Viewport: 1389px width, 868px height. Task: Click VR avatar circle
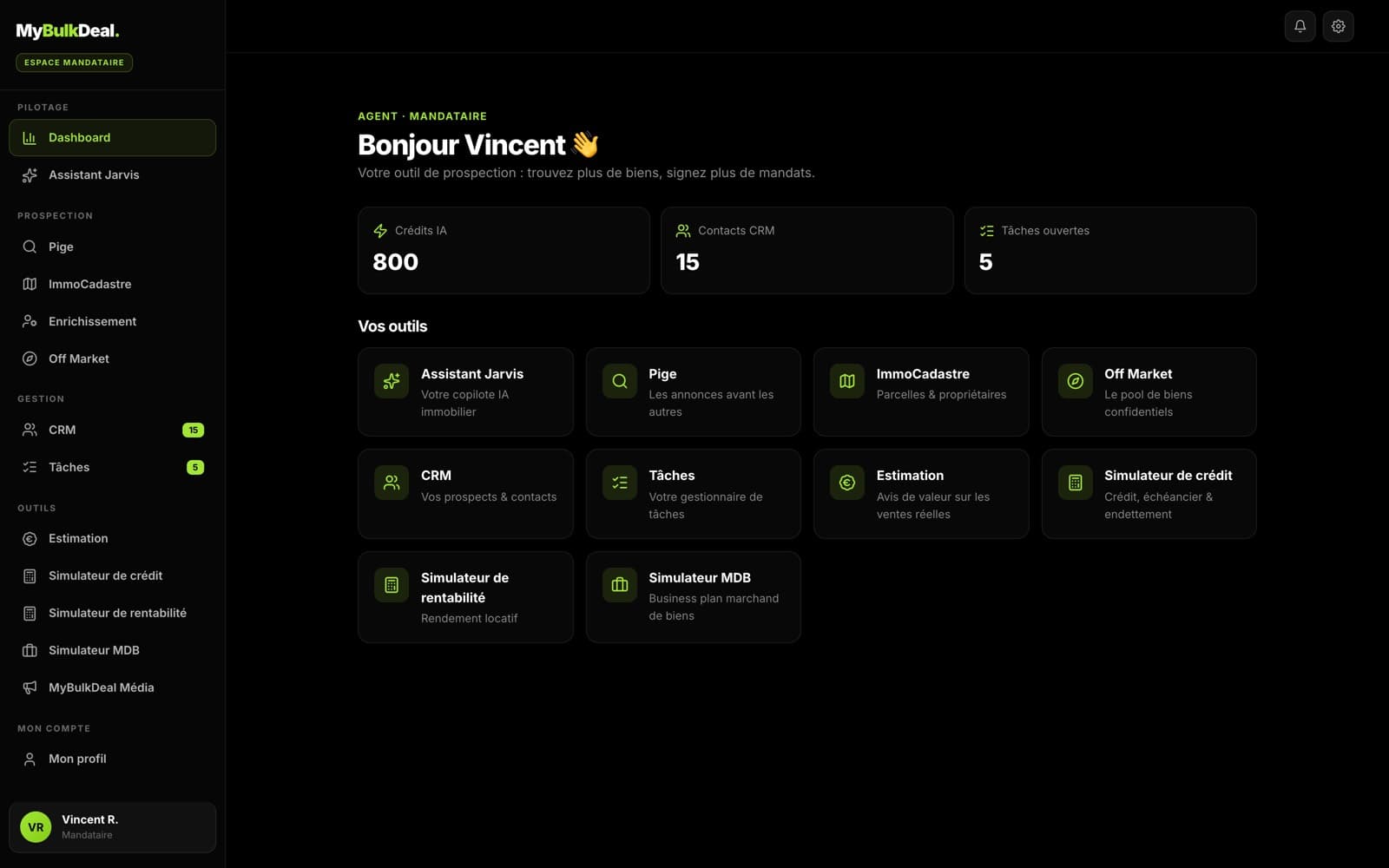[x=36, y=827]
